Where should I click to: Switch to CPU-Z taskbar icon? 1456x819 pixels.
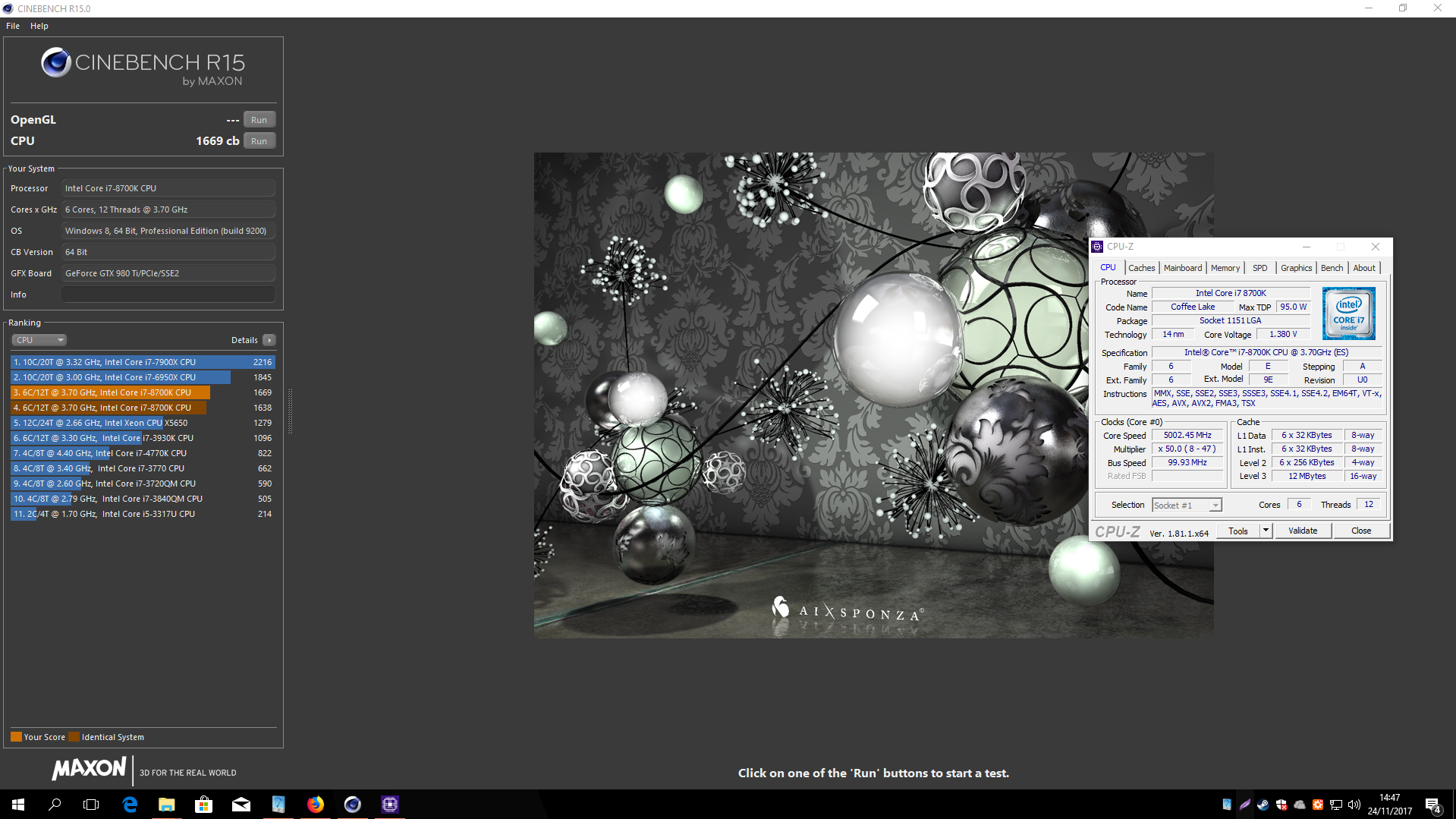point(390,805)
